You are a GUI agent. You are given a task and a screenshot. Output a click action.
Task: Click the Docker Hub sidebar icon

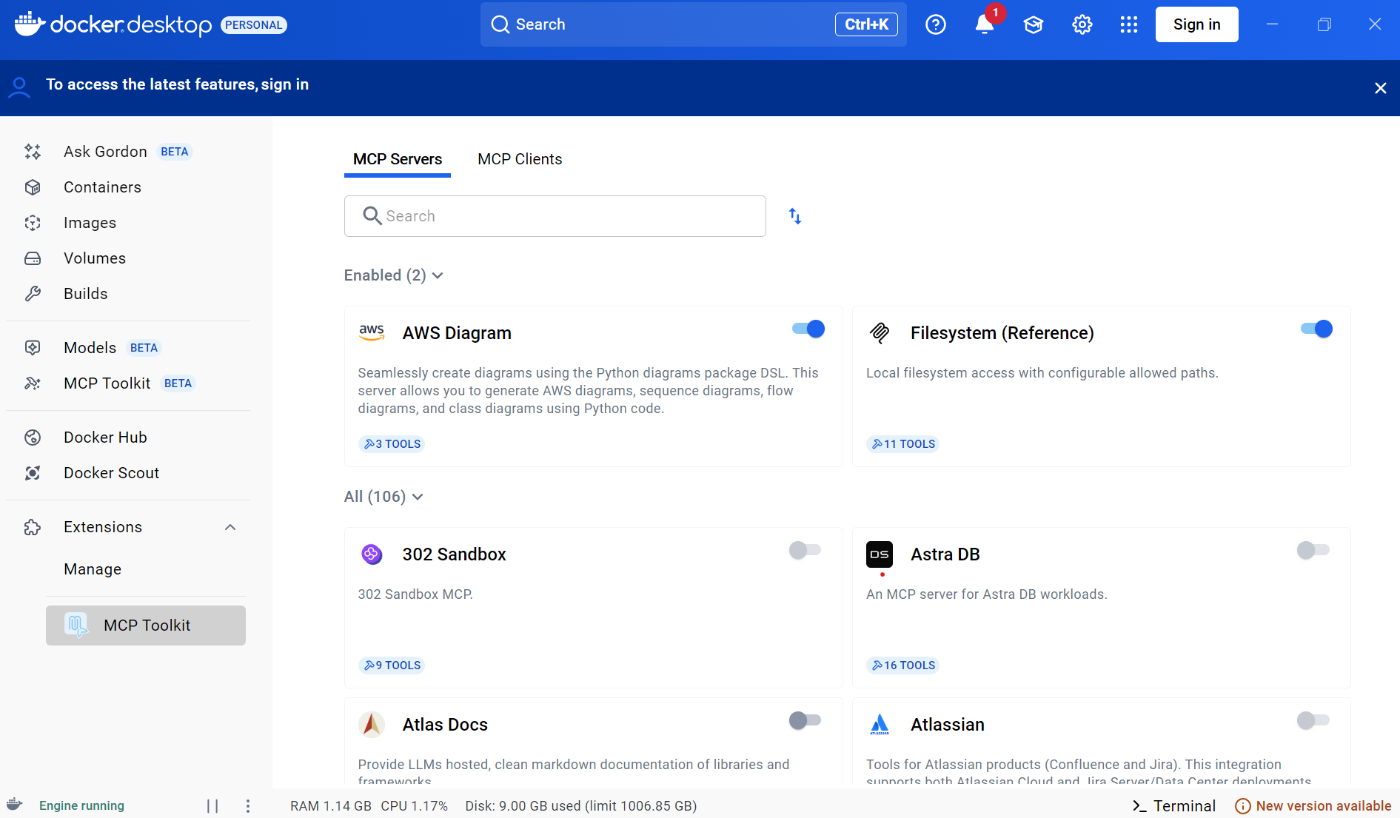coord(33,437)
